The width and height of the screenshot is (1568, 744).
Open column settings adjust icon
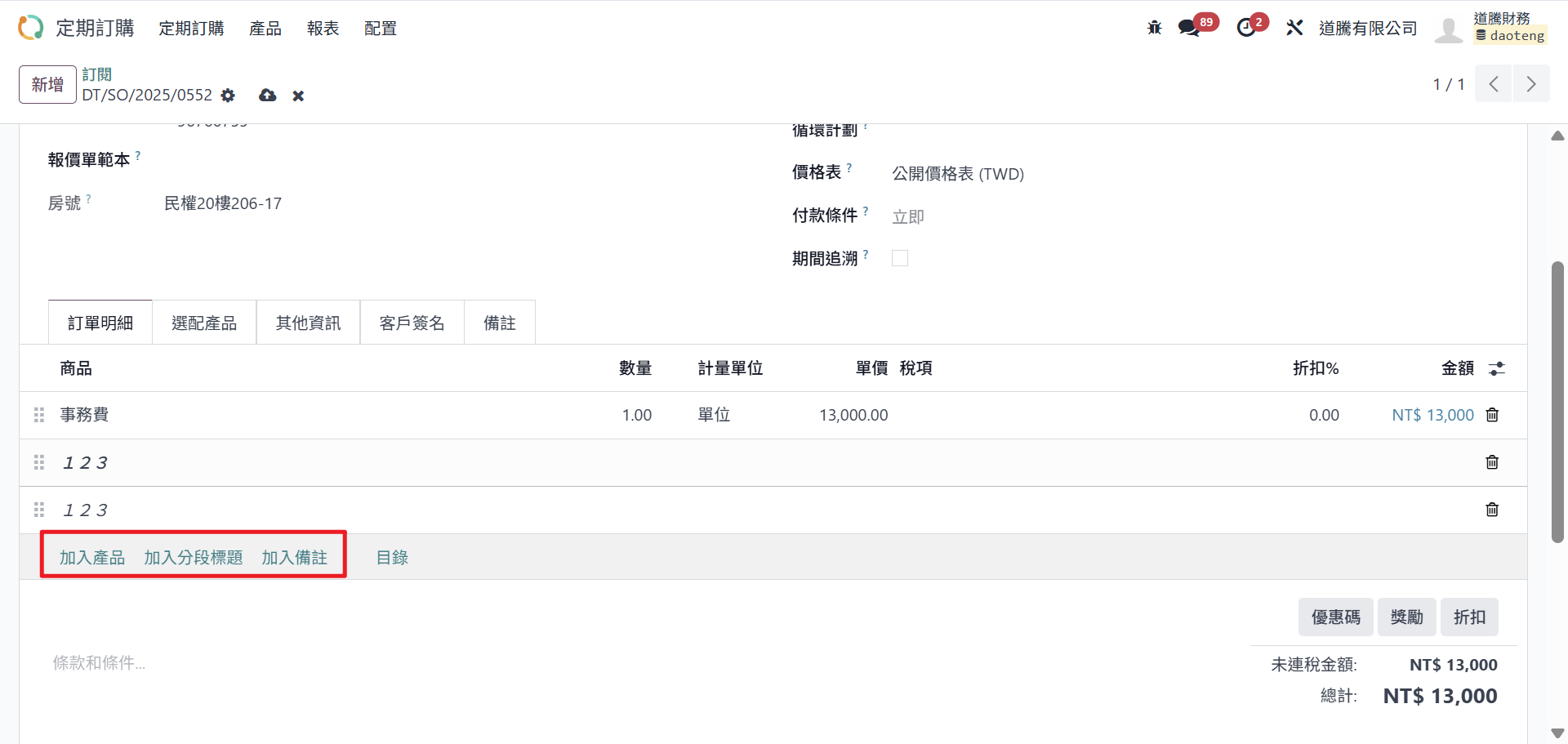click(1496, 368)
